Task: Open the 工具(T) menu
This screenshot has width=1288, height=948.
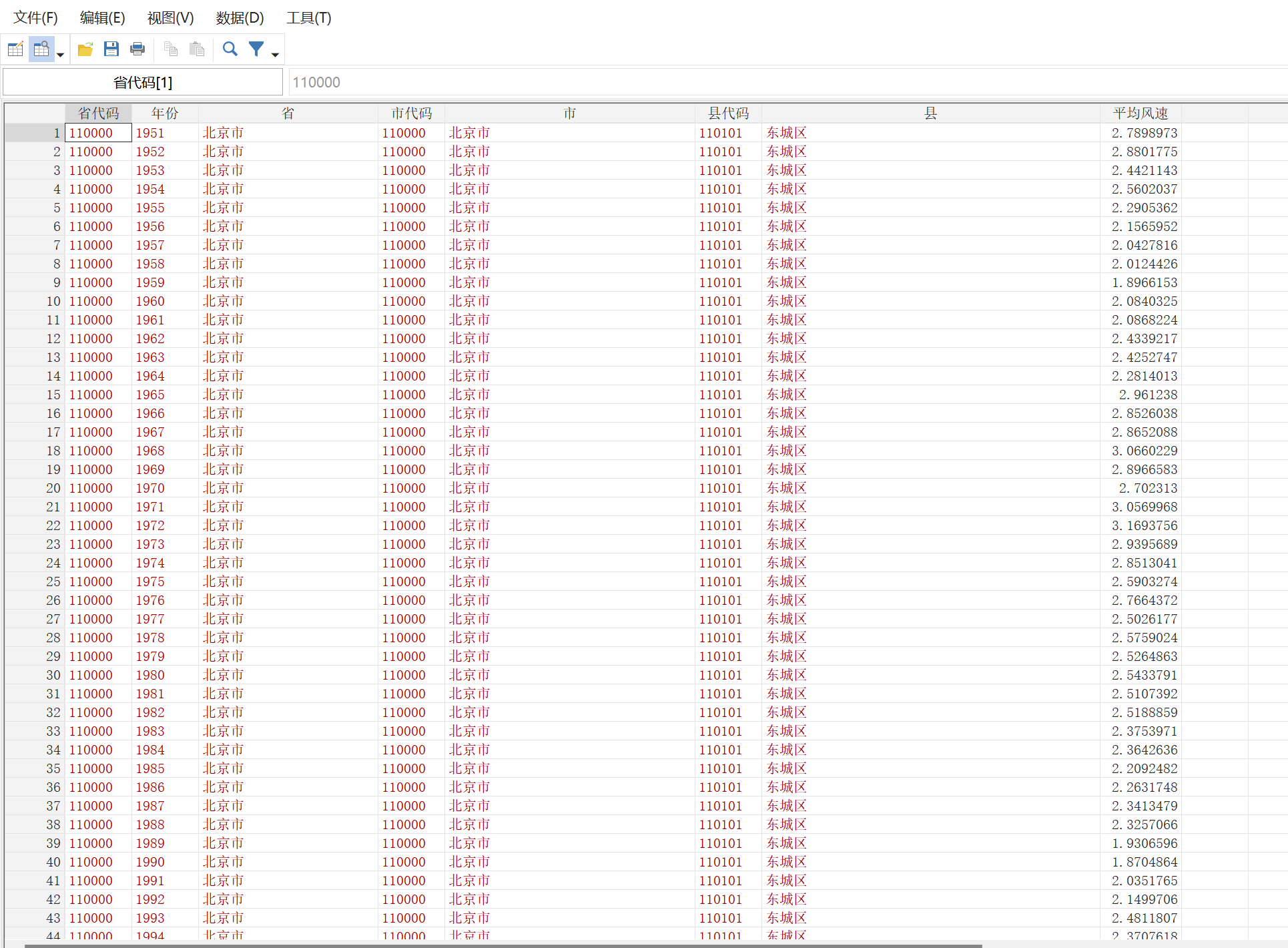Action: pos(308,18)
